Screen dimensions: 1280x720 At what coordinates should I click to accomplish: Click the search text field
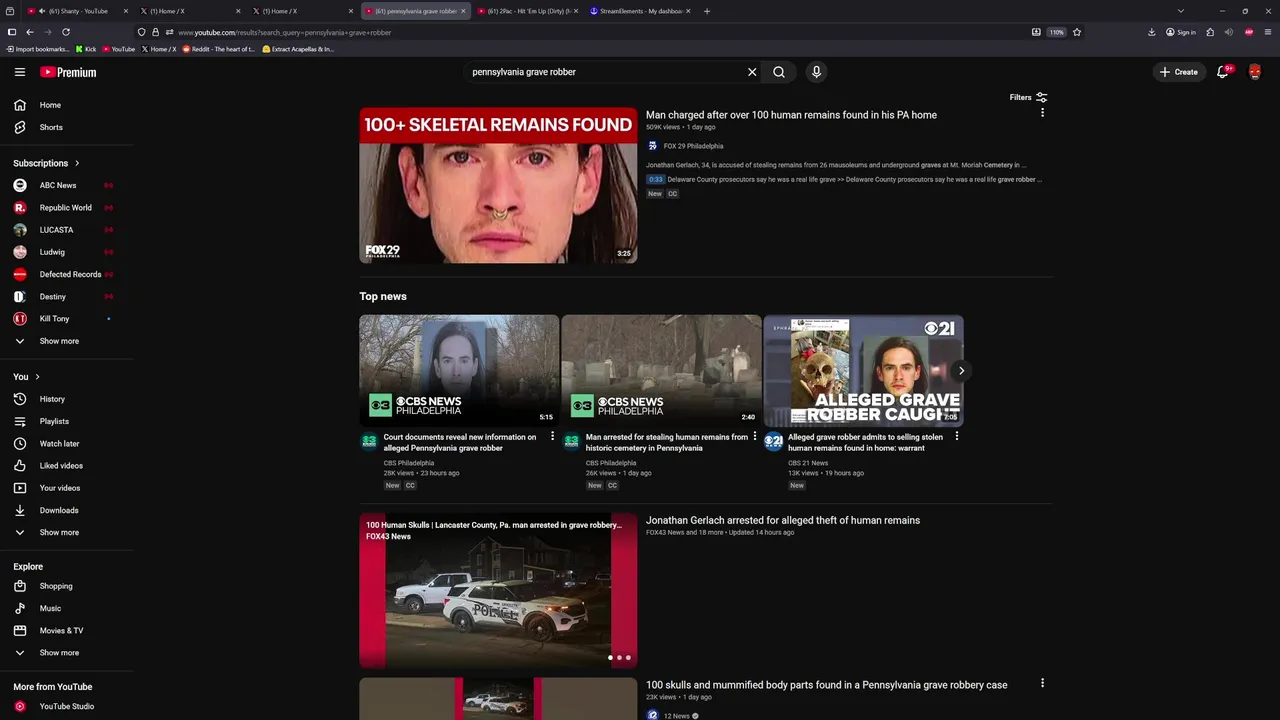pos(605,72)
